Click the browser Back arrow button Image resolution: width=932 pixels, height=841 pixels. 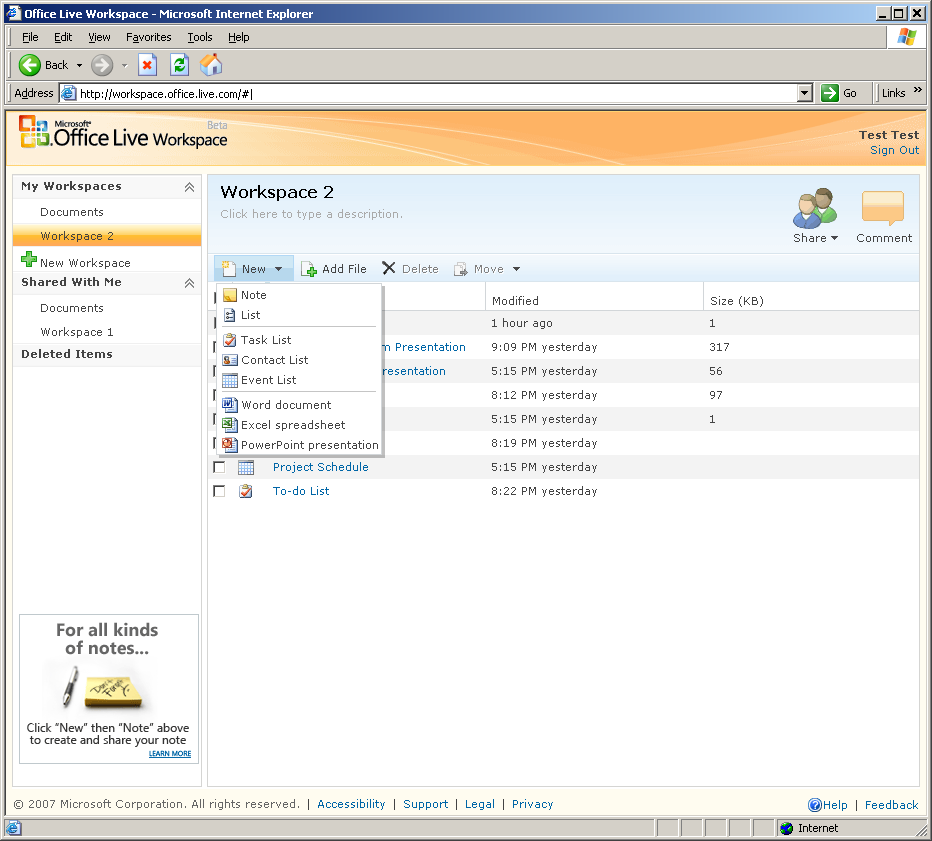[x=29, y=65]
